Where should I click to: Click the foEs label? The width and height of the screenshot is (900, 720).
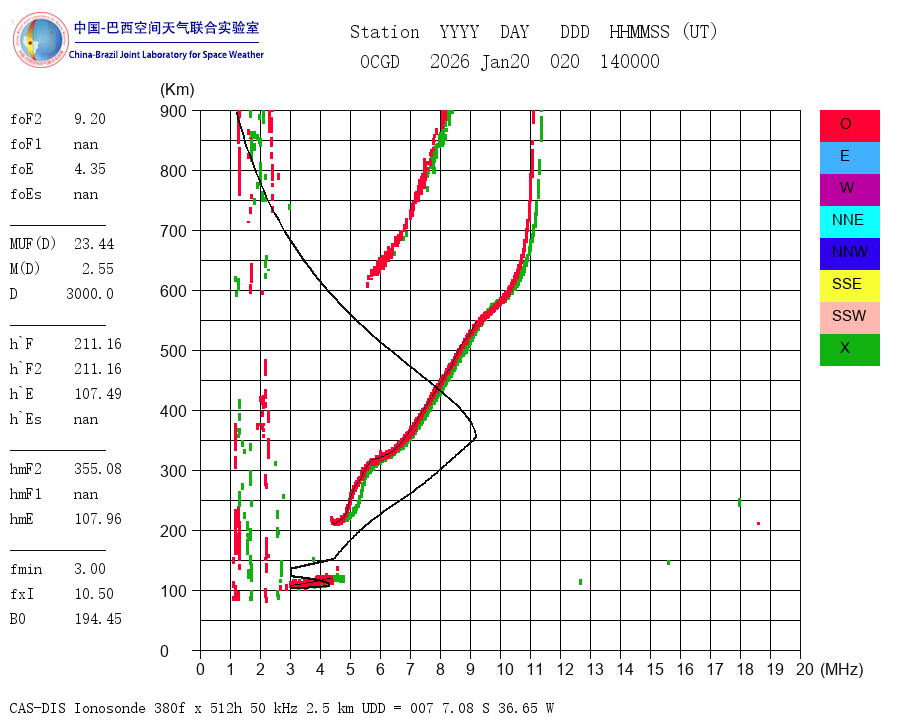coord(26,194)
